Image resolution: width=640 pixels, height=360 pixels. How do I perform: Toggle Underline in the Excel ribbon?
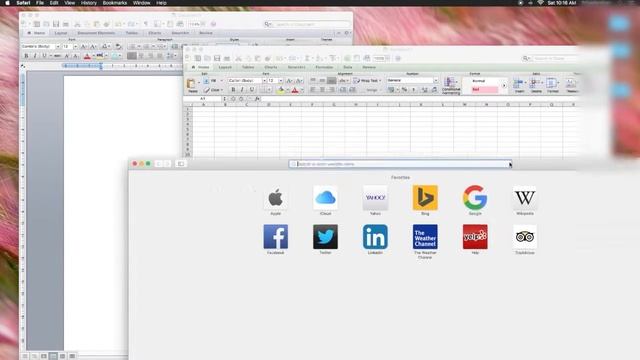pyautogui.click(x=251, y=89)
